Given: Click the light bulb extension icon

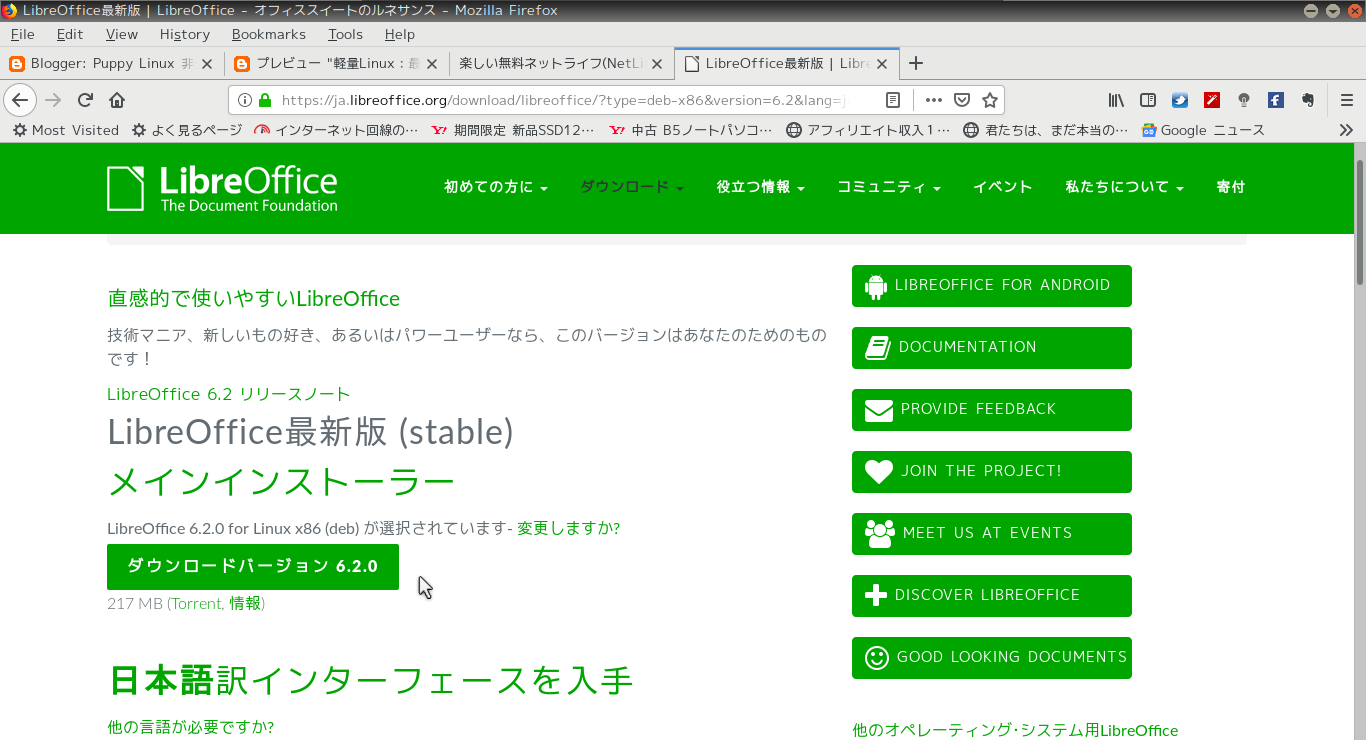Looking at the screenshot, I should coord(1244,100).
